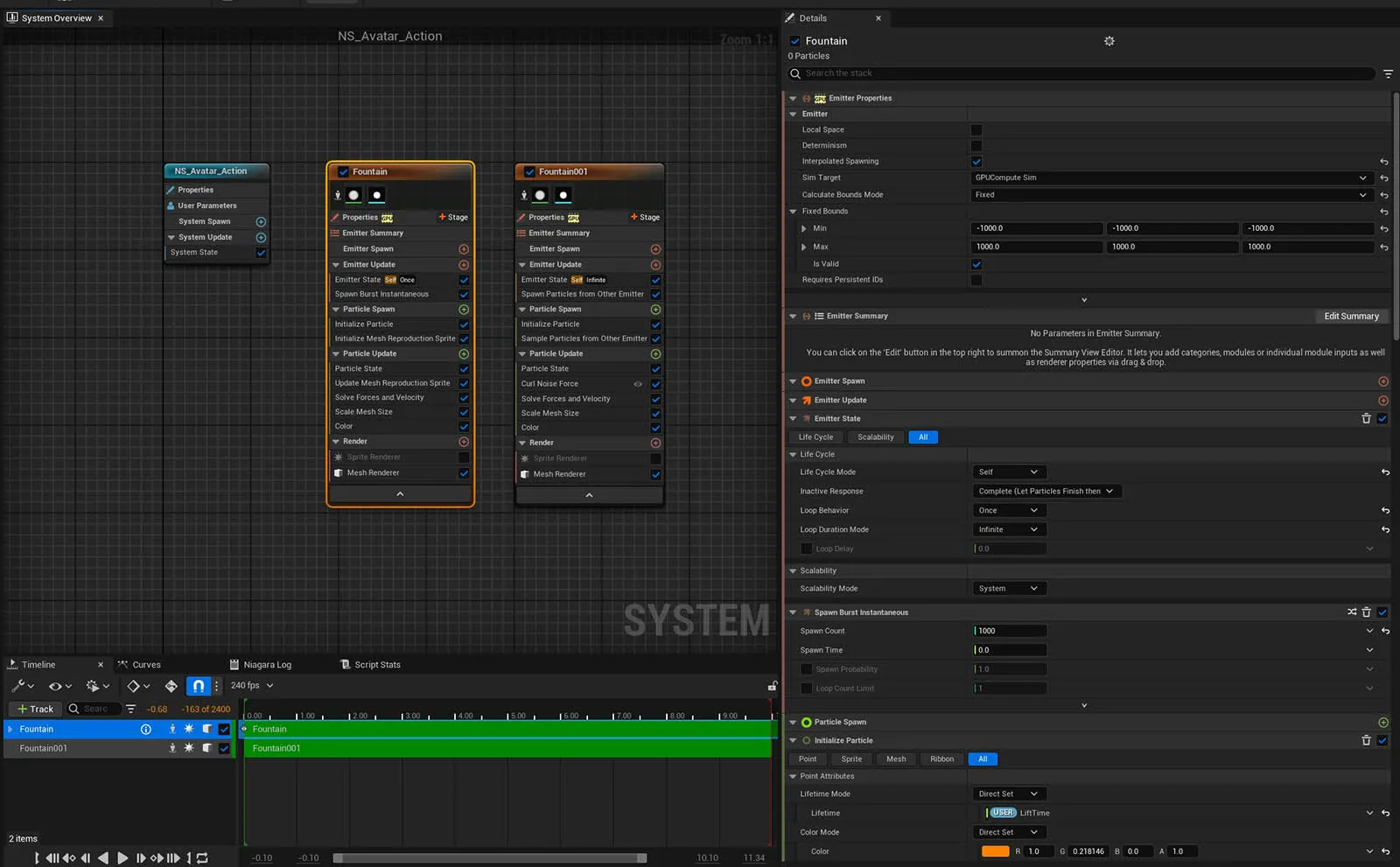Select the Ribbon filter in Initialize Particle
Viewport: 1400px width, 867px height.
point(942,759)
